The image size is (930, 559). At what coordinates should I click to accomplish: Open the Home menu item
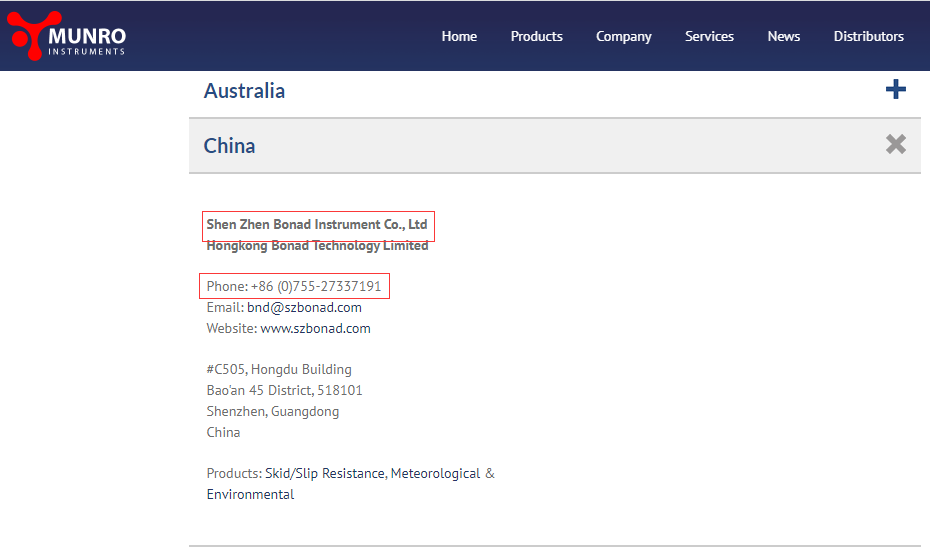(459, 36)
